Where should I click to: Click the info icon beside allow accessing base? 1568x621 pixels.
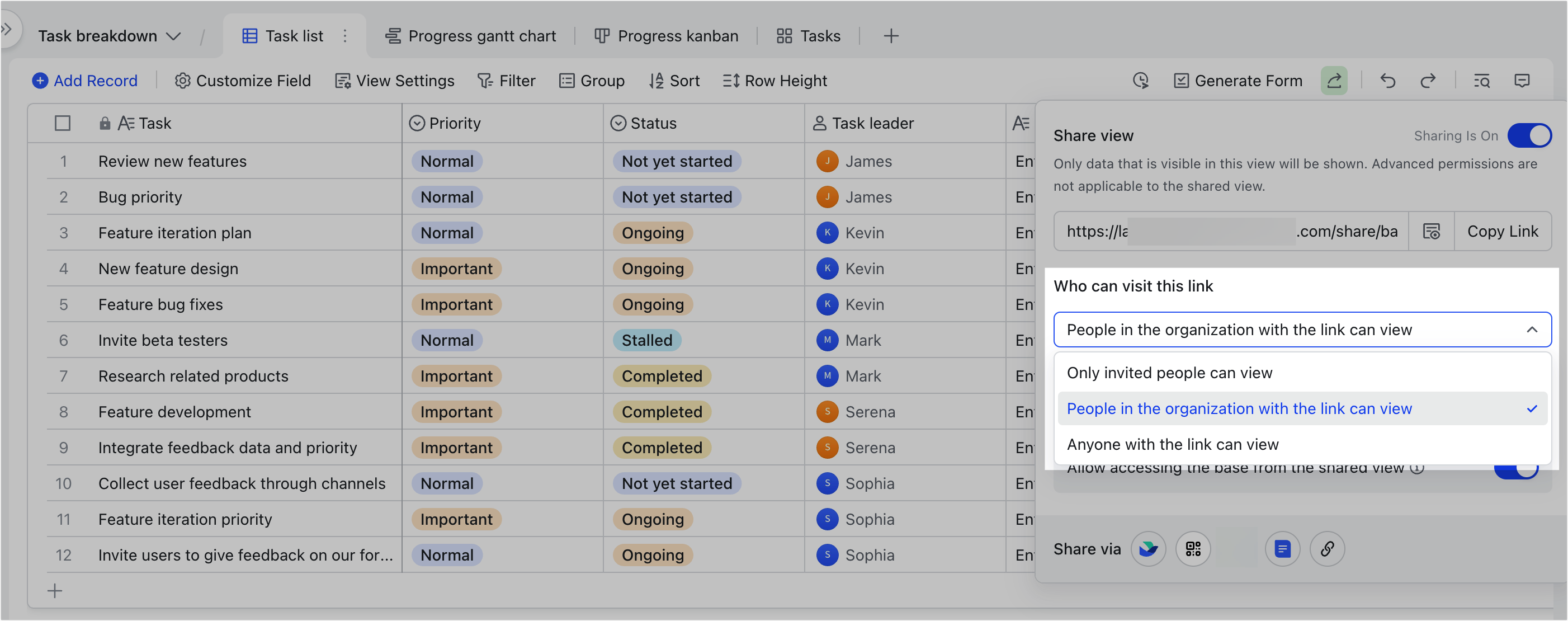click(1417, 468)
